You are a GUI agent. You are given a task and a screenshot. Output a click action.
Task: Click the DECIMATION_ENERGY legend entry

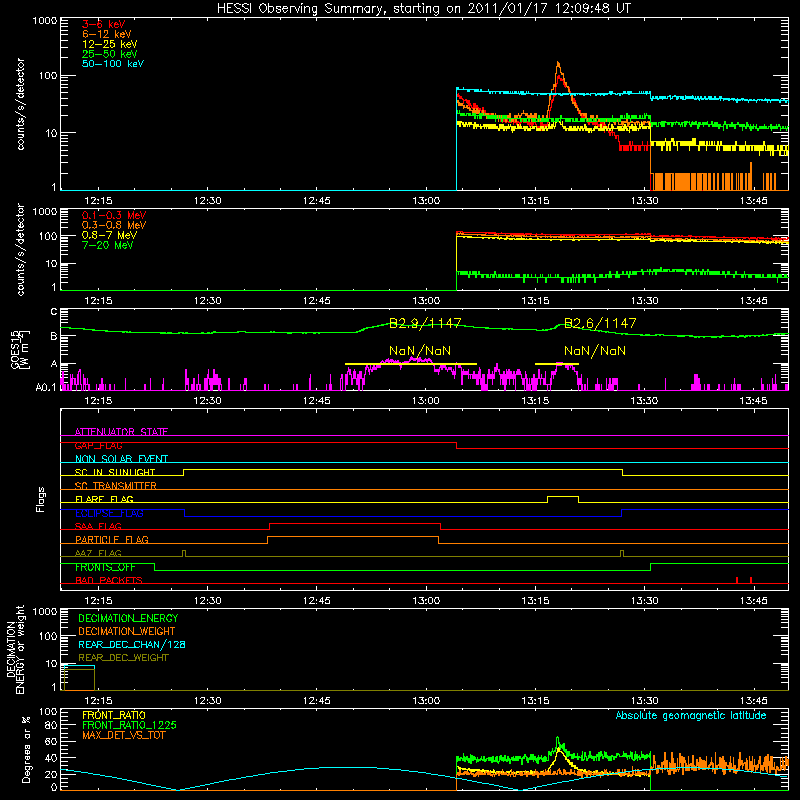(x=128, y=618)
